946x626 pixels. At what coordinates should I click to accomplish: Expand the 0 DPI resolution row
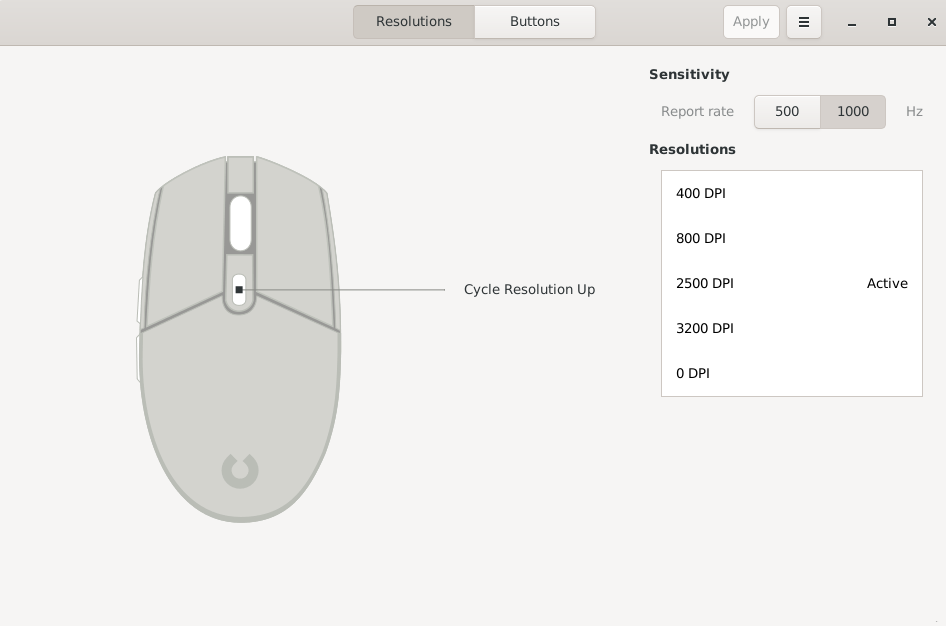click(x=792, y=373)
